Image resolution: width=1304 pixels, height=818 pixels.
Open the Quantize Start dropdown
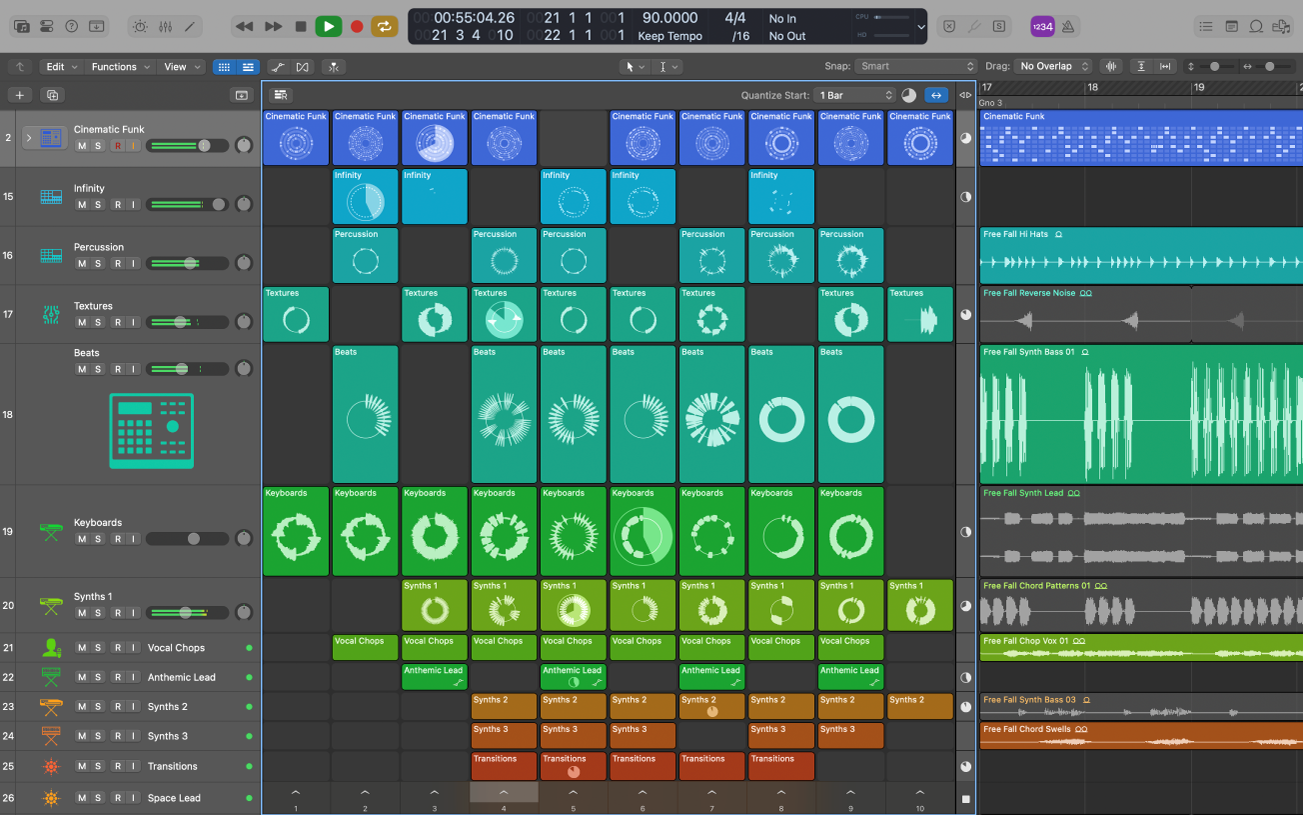coord(855,95)
